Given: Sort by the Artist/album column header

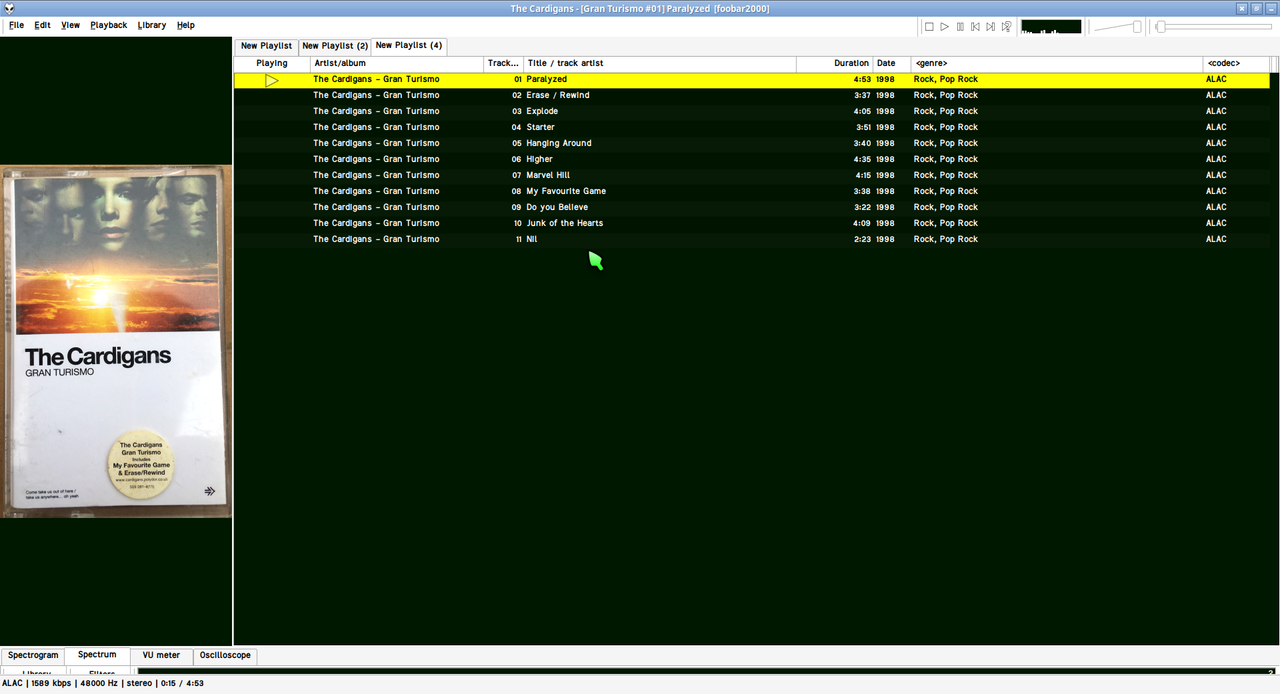Looking at the screenshot, I should point(397,63).
